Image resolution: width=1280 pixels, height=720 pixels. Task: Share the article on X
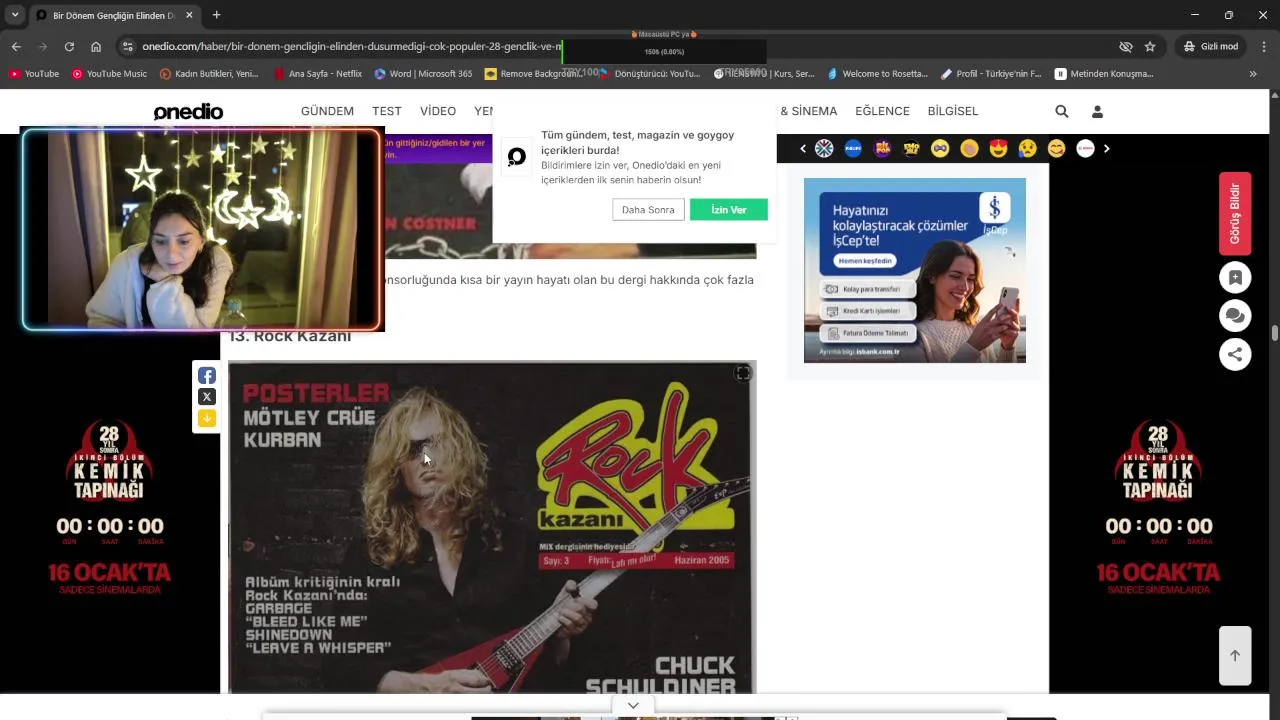click(207, 397)
